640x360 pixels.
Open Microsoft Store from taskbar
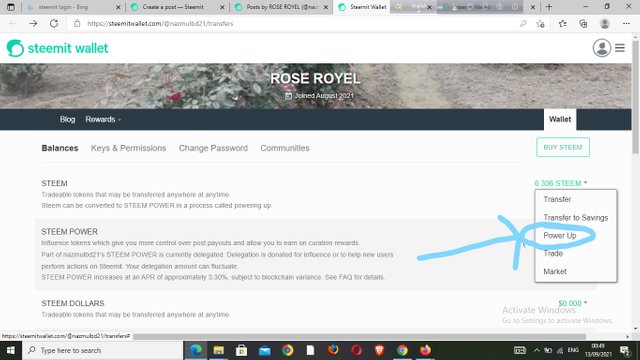pyautogui.click(x=241, y=350)
